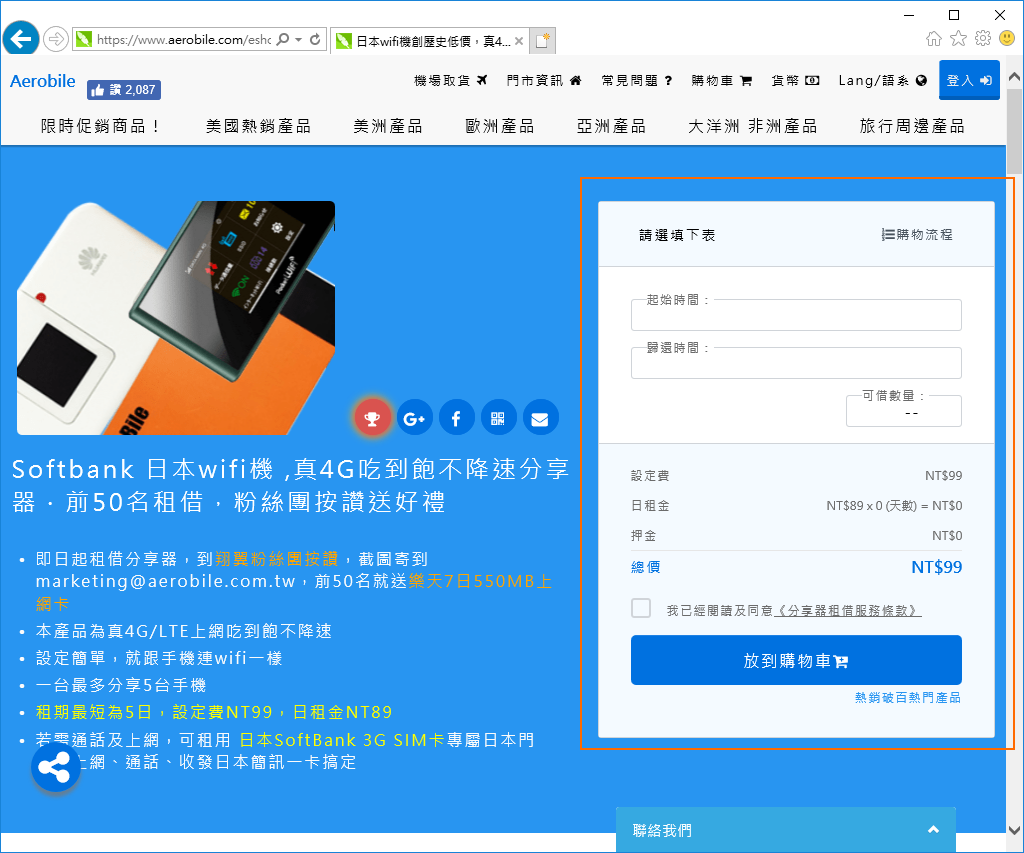Open the 購物車 shopping cart
Image resolution: width=1024 pixels, height=853 pixels.
coord(722,80)
